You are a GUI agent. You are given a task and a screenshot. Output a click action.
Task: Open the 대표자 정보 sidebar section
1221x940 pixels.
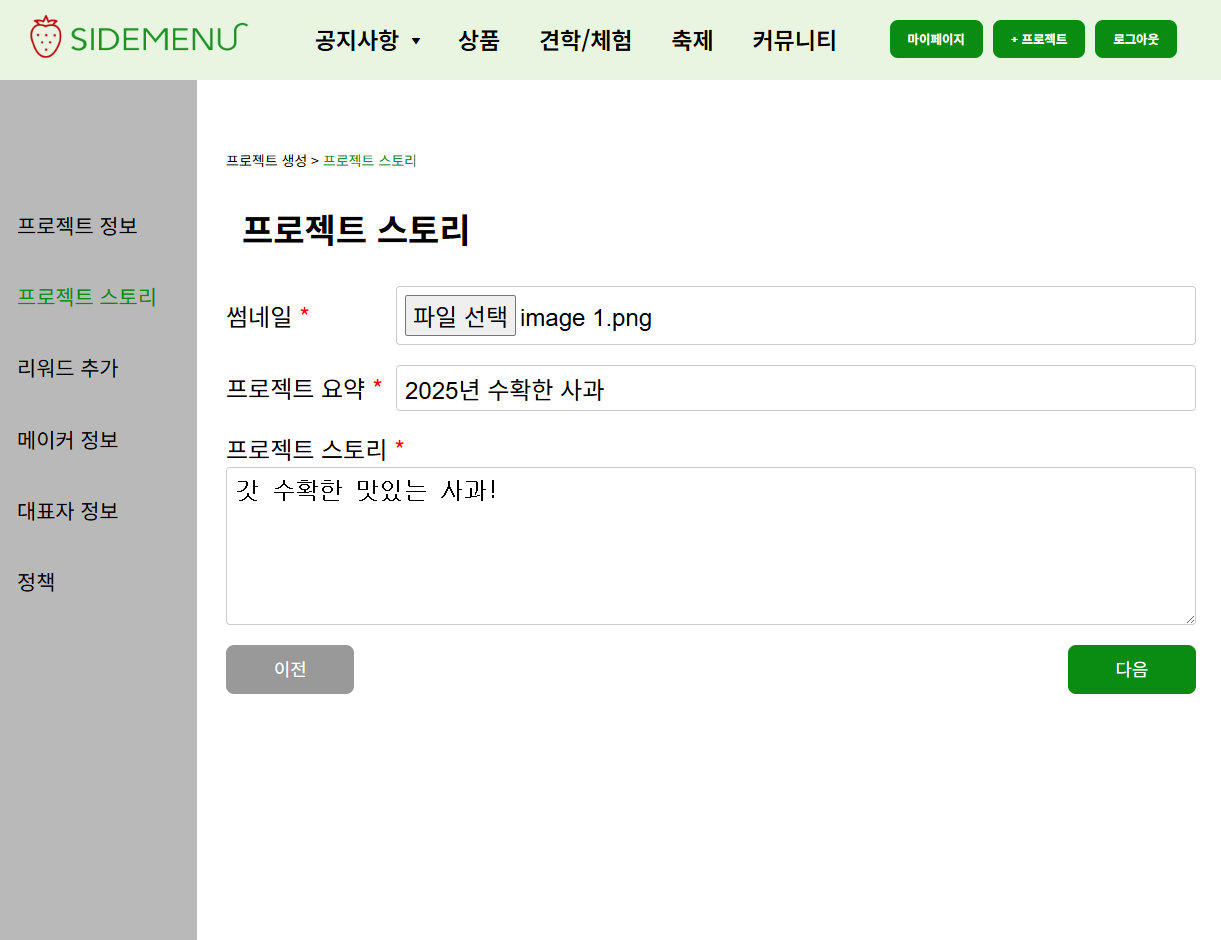coord(66,511)
